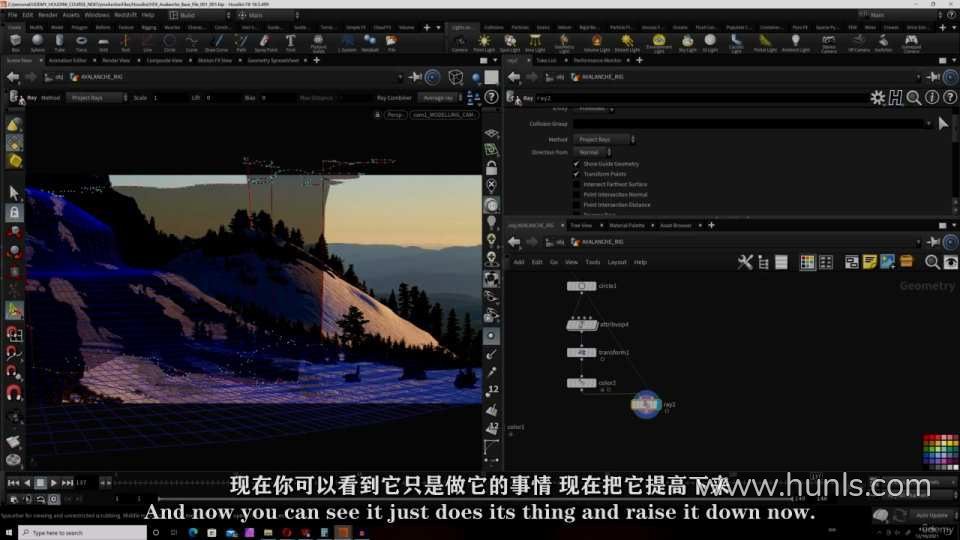Select the Environment Light shelf tool
Screen dimensions: 960x540
coord(659,42)
